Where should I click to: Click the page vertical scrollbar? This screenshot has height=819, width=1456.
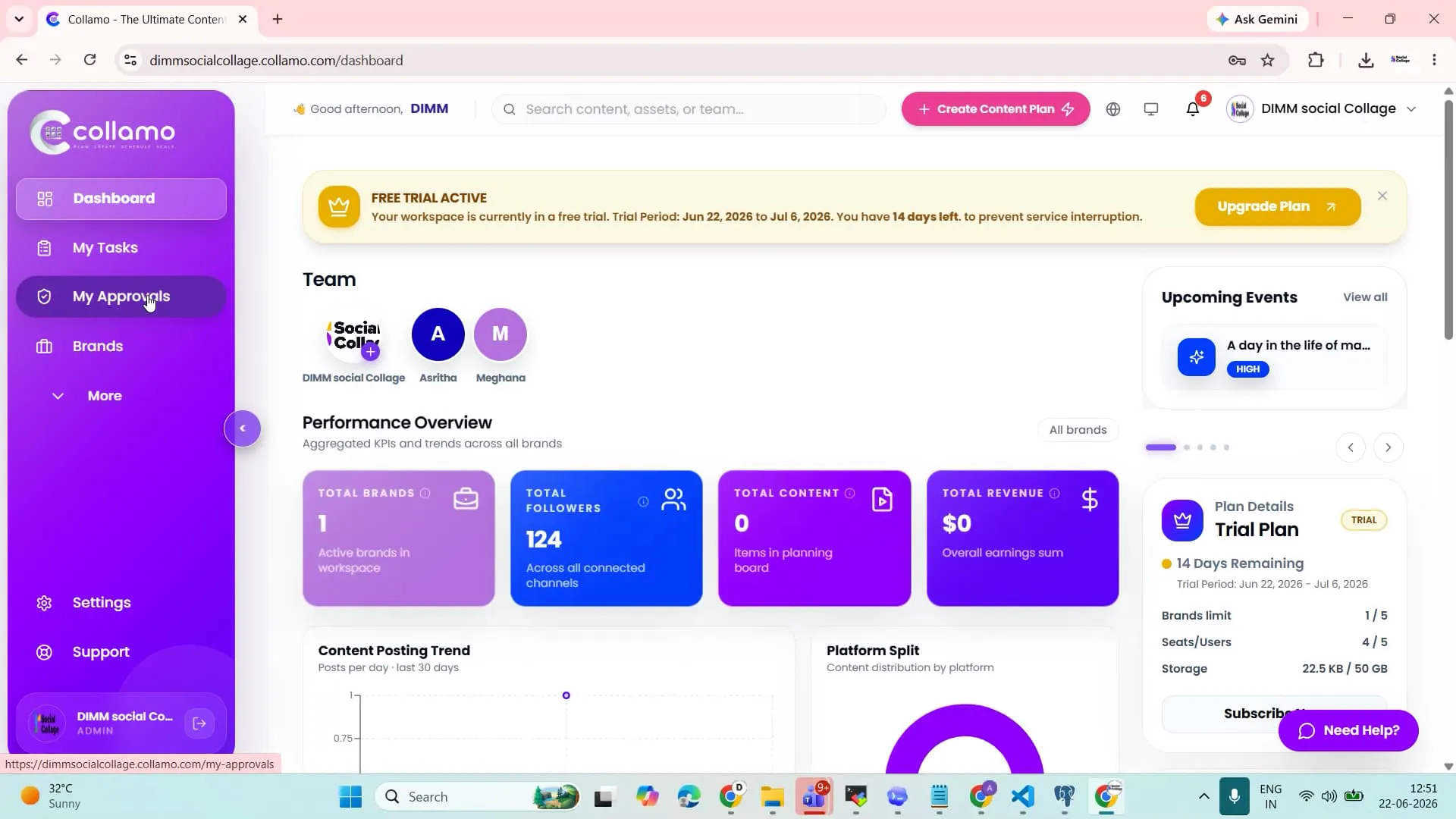pos(1448,220)
